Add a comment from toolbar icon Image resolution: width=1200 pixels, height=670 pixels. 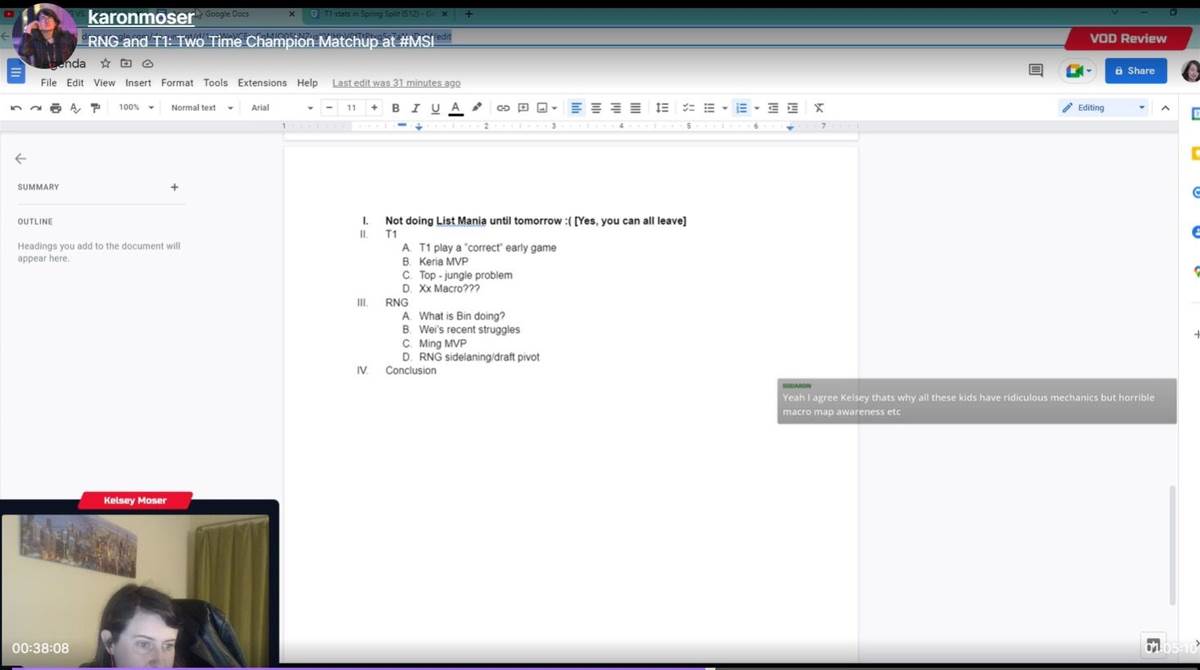pyautogui.click(x=522, y=108)
